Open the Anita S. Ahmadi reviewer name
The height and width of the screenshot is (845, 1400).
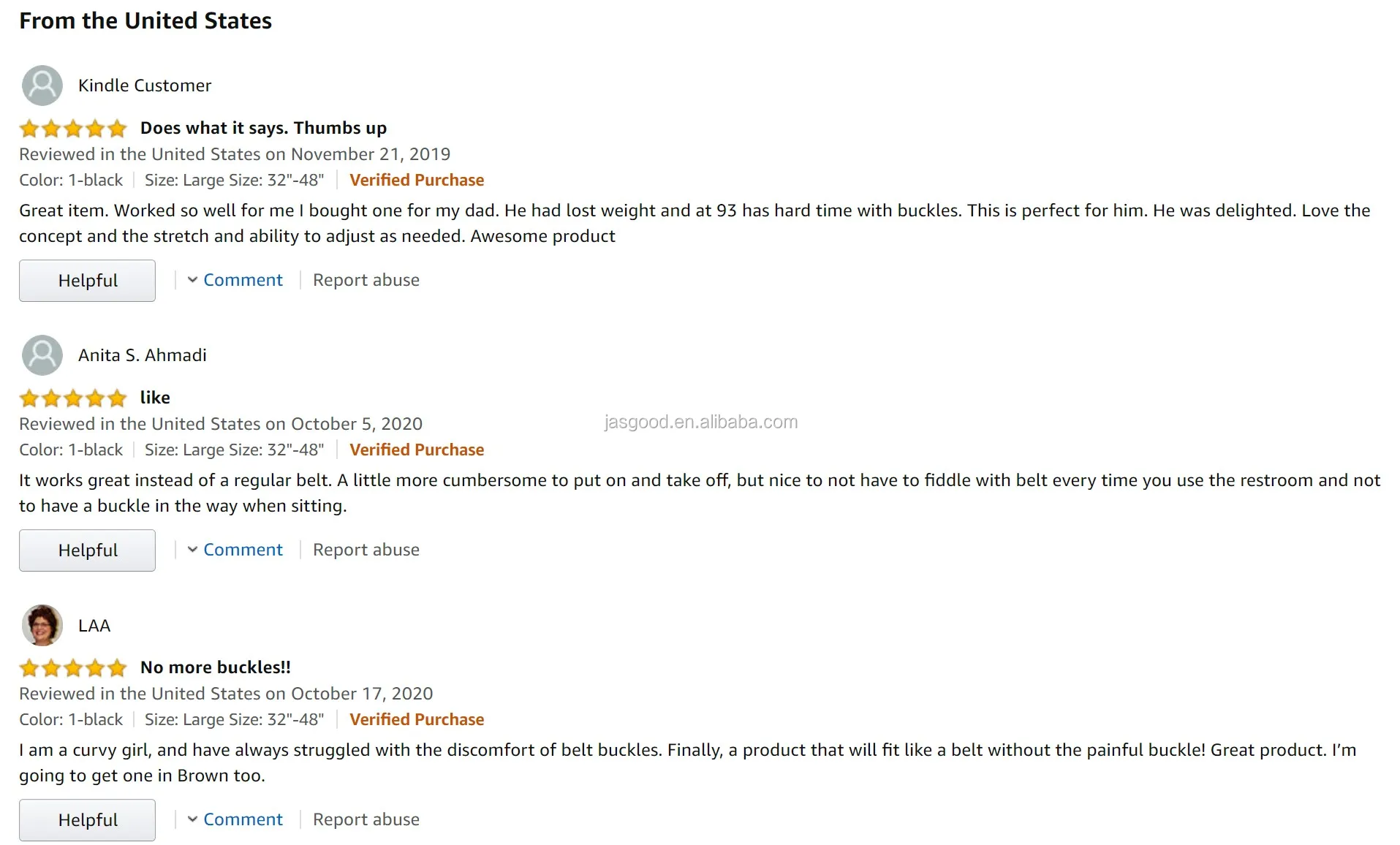tap(143, 355)
